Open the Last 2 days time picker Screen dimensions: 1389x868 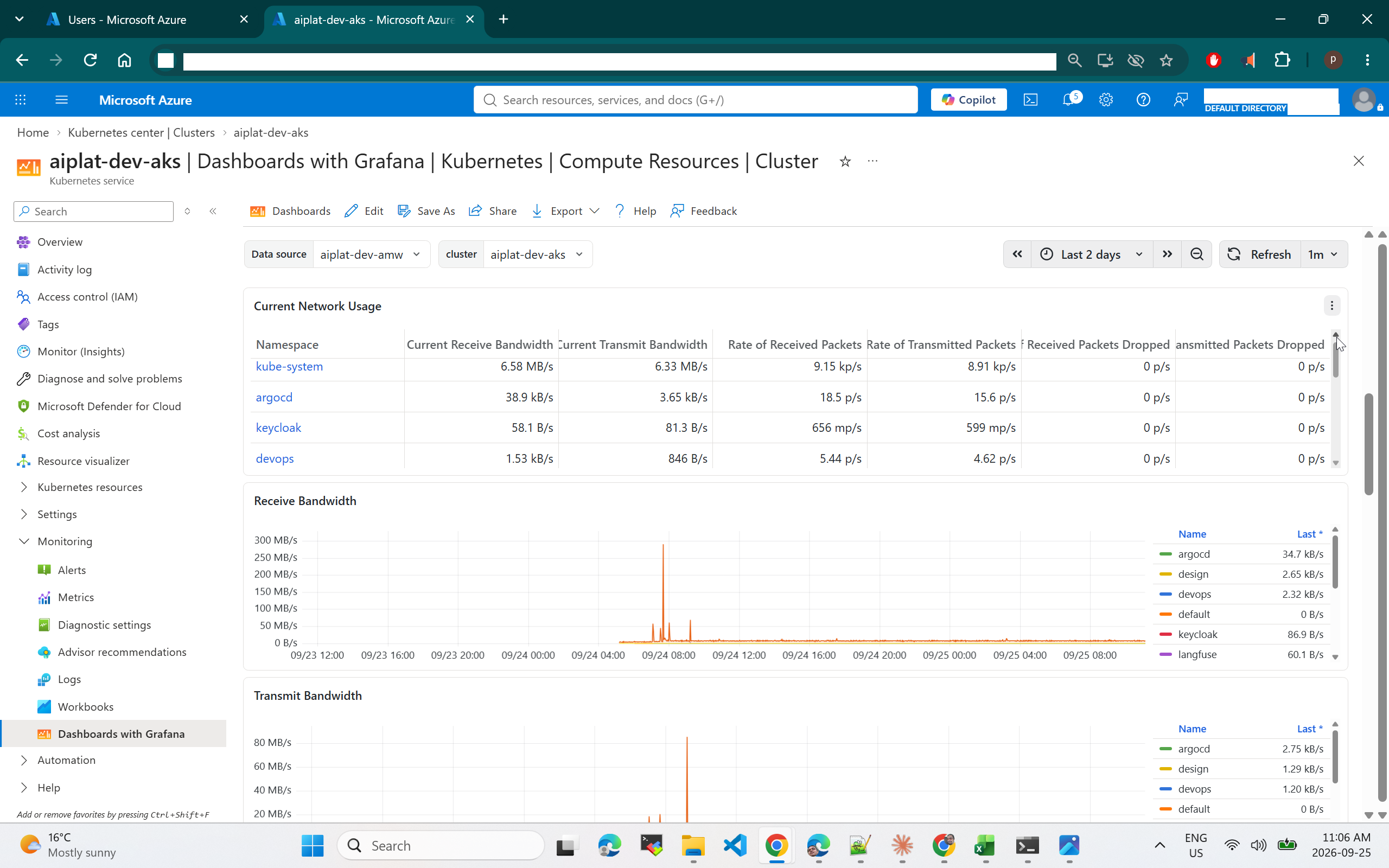click(1092, 254)
